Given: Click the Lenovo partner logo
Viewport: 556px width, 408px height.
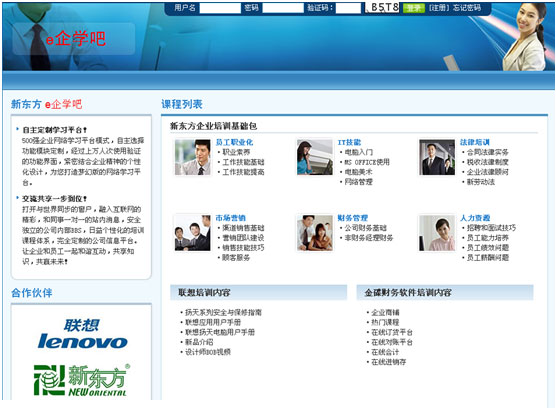Looking at the screenshot, I should coord(82,334).
